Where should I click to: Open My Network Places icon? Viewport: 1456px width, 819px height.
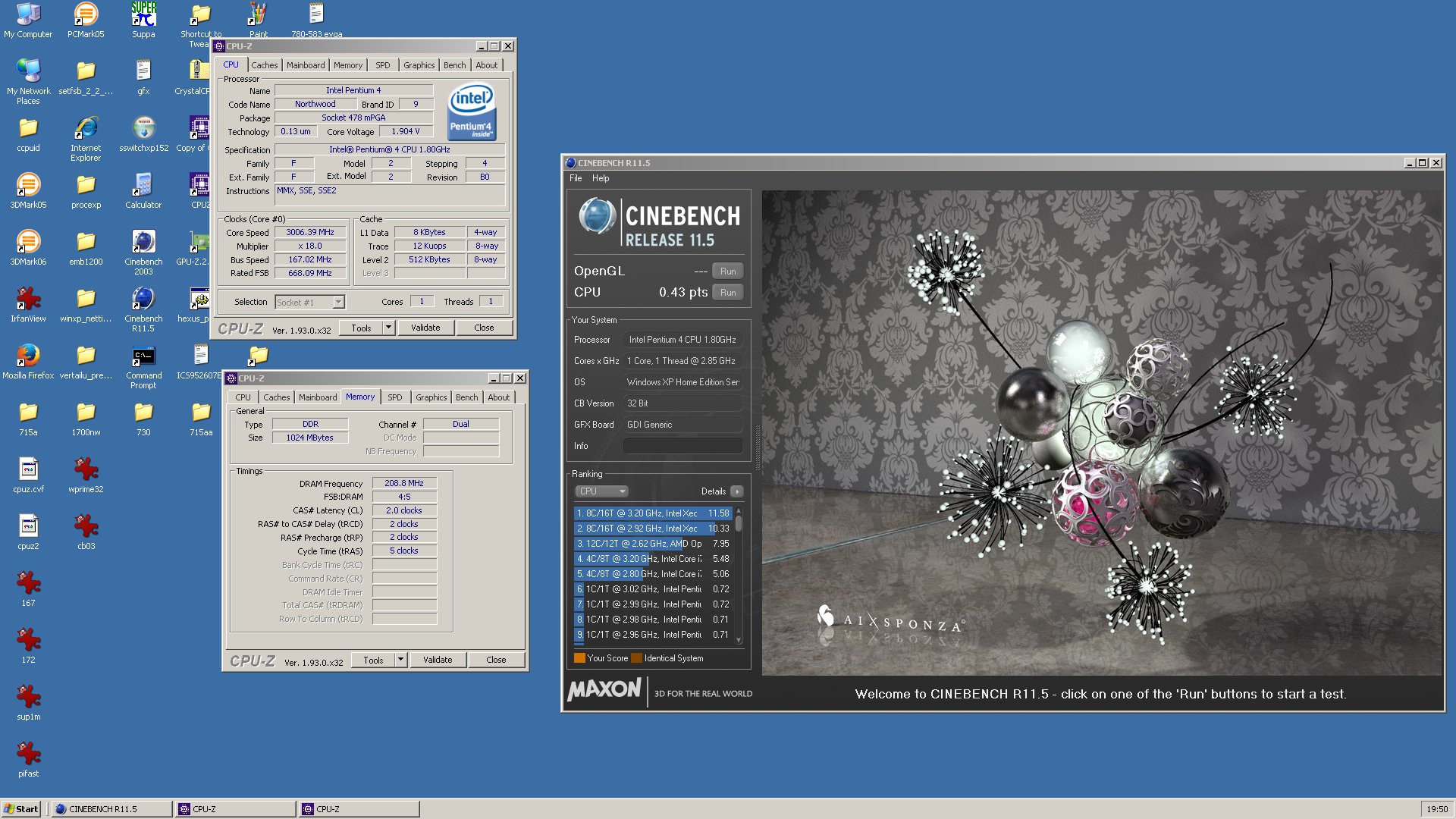(x=28, y=82)
